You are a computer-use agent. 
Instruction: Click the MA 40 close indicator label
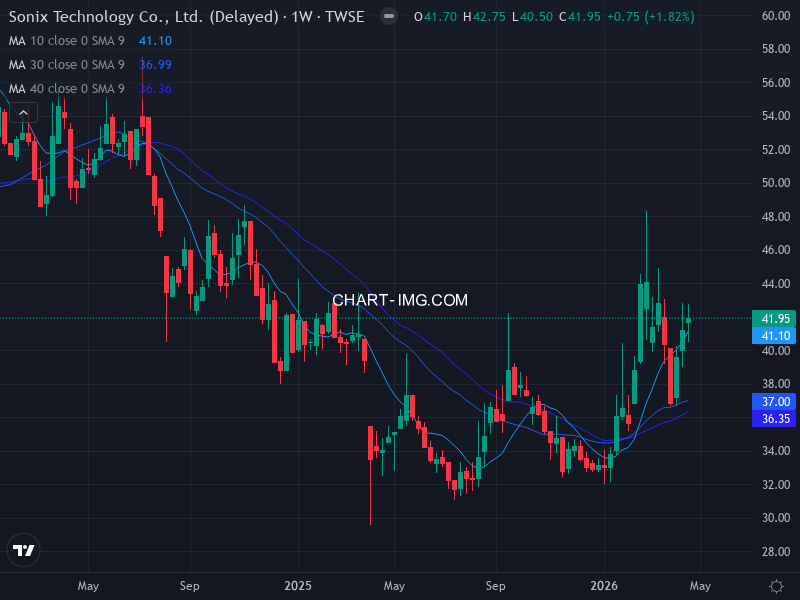[x=66, y=89]
